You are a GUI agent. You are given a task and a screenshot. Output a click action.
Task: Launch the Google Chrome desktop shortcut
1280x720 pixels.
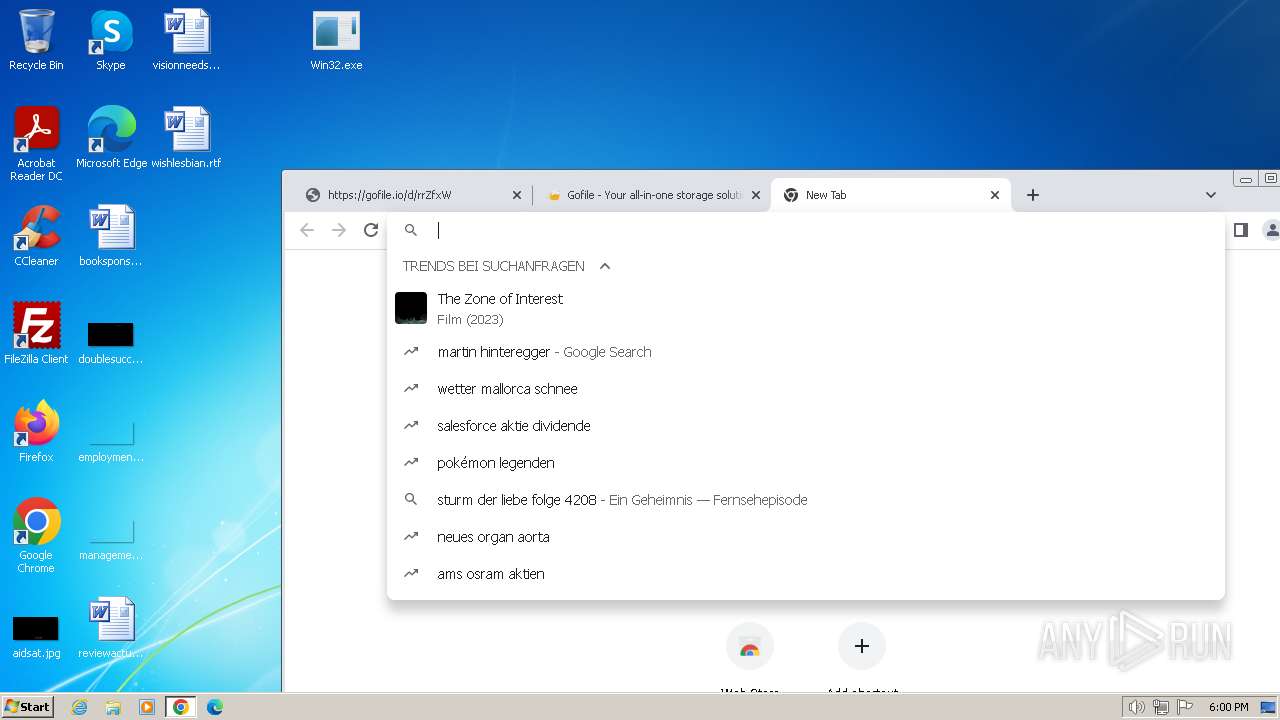click(36, 535)
